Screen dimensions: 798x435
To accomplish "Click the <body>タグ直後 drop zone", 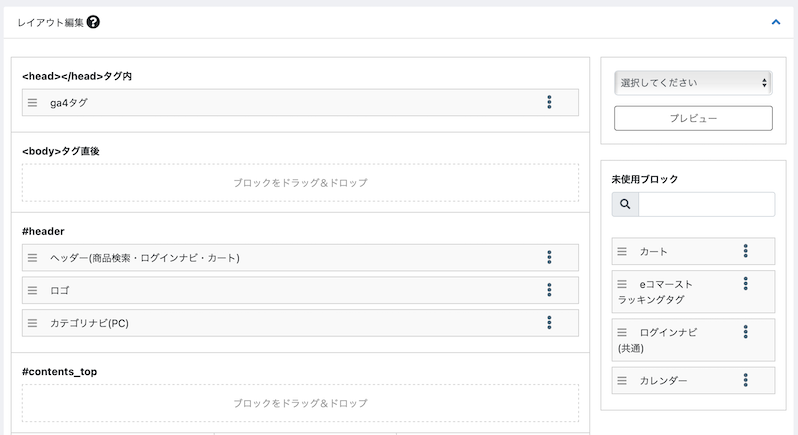I will 300,183.
